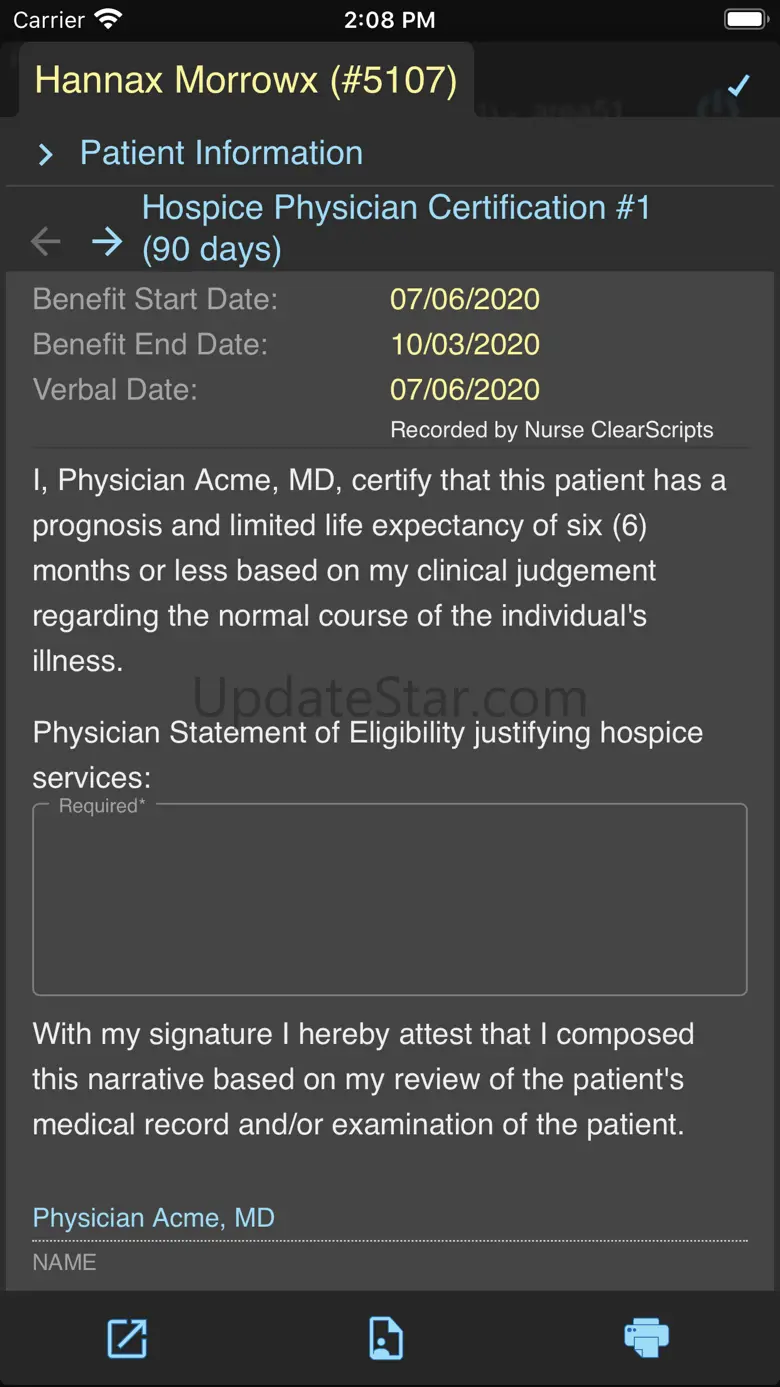The height and width of the screenshot is (1387, 780).
Task: Focus the Required eligibility statement text box
Action: tap(390, 900)
